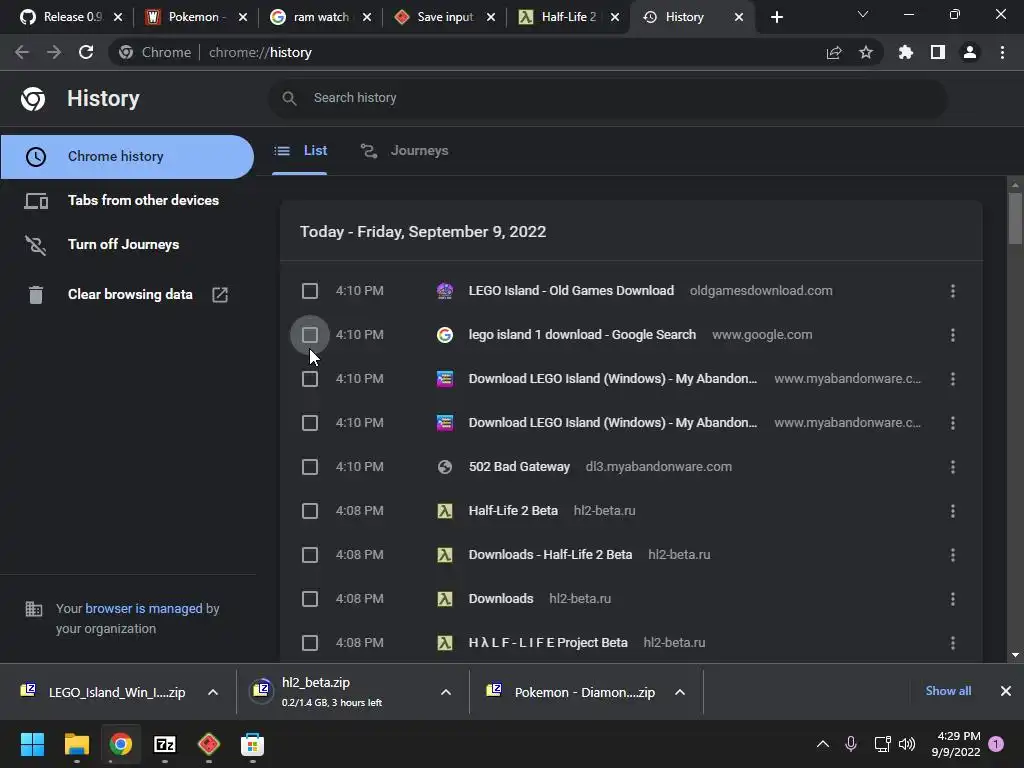Bookmark this page with the star icon
Image resolution: width=1024 pixels, height=768 pixels.
pyautogui.click(x=866, y=52)
